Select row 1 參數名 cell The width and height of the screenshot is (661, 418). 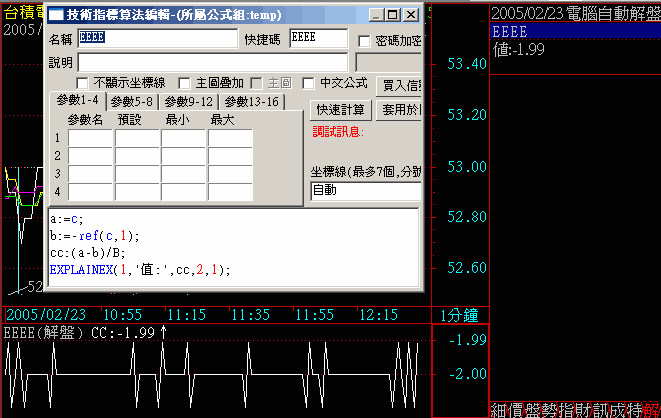click(x=90, y=138)
